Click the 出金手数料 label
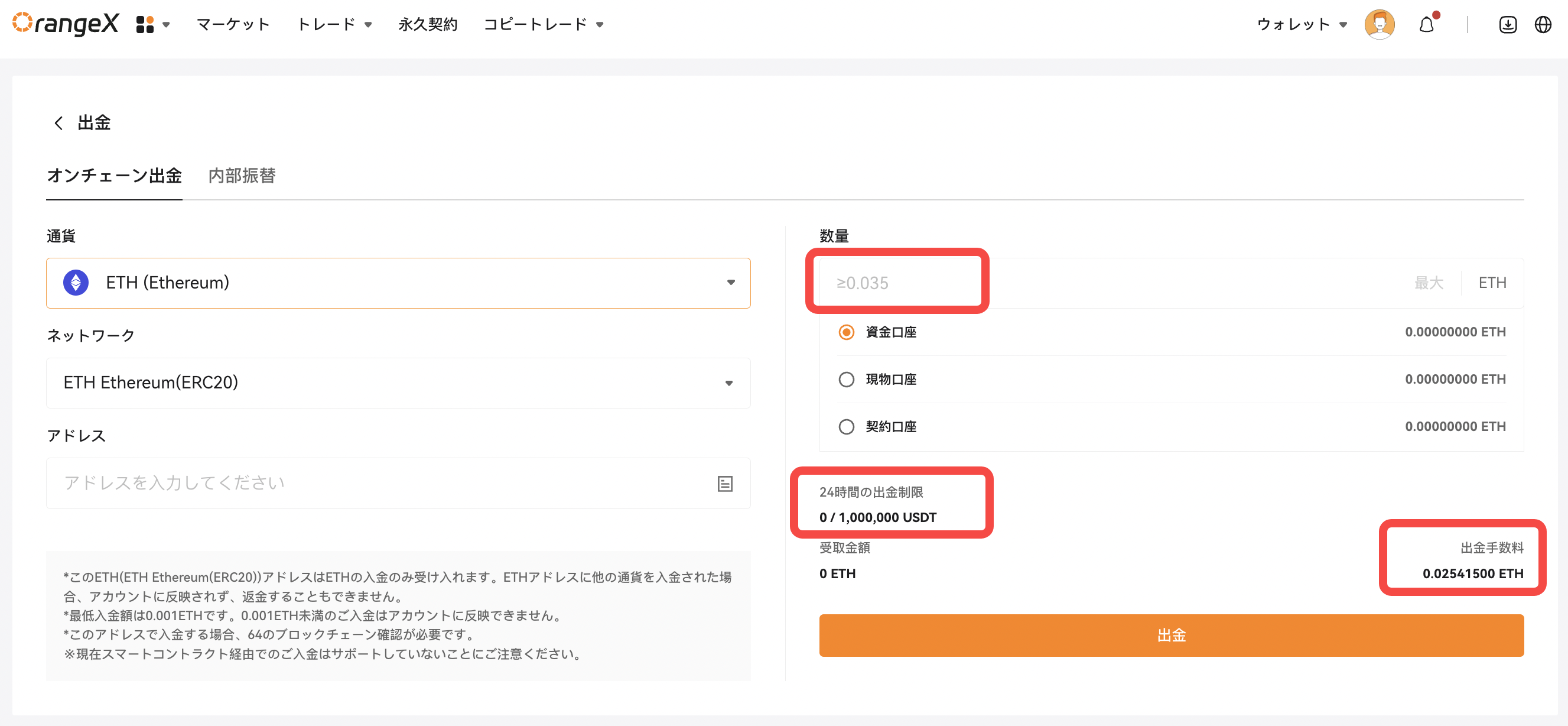The width and height of the screenshot is (1568, 726). [x=1491, y=547]
